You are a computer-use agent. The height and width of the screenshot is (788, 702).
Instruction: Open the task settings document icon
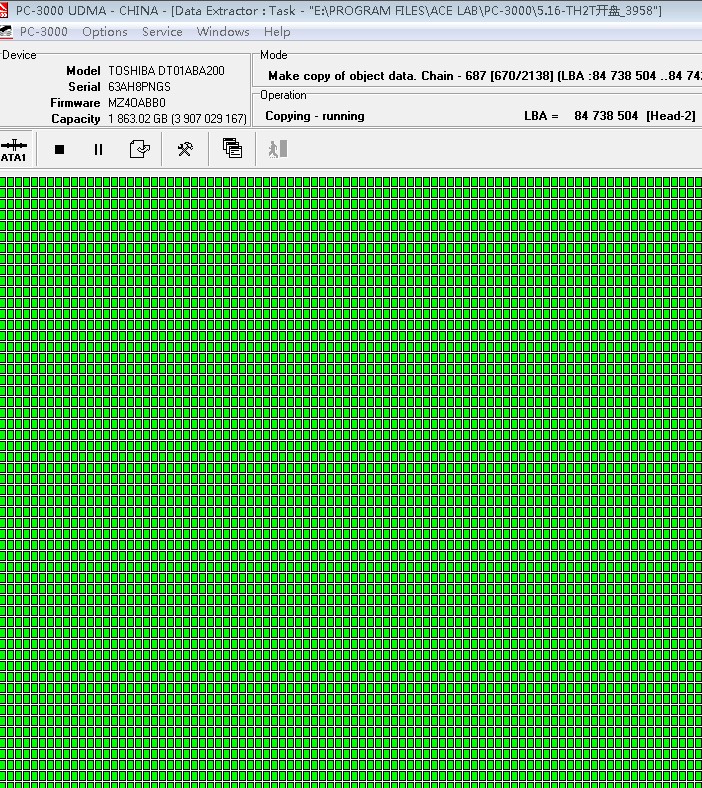tap(140, 150)
